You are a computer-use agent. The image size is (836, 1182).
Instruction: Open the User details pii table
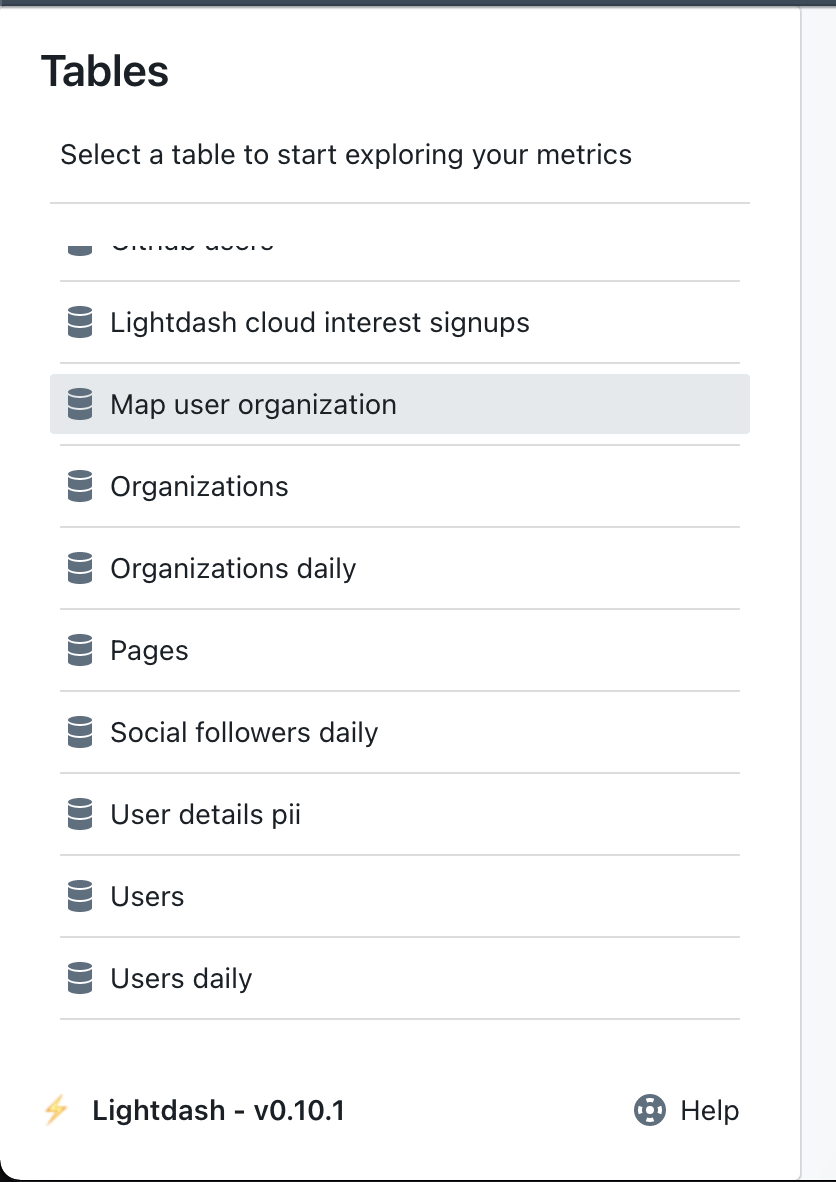(x=205, y=814)
